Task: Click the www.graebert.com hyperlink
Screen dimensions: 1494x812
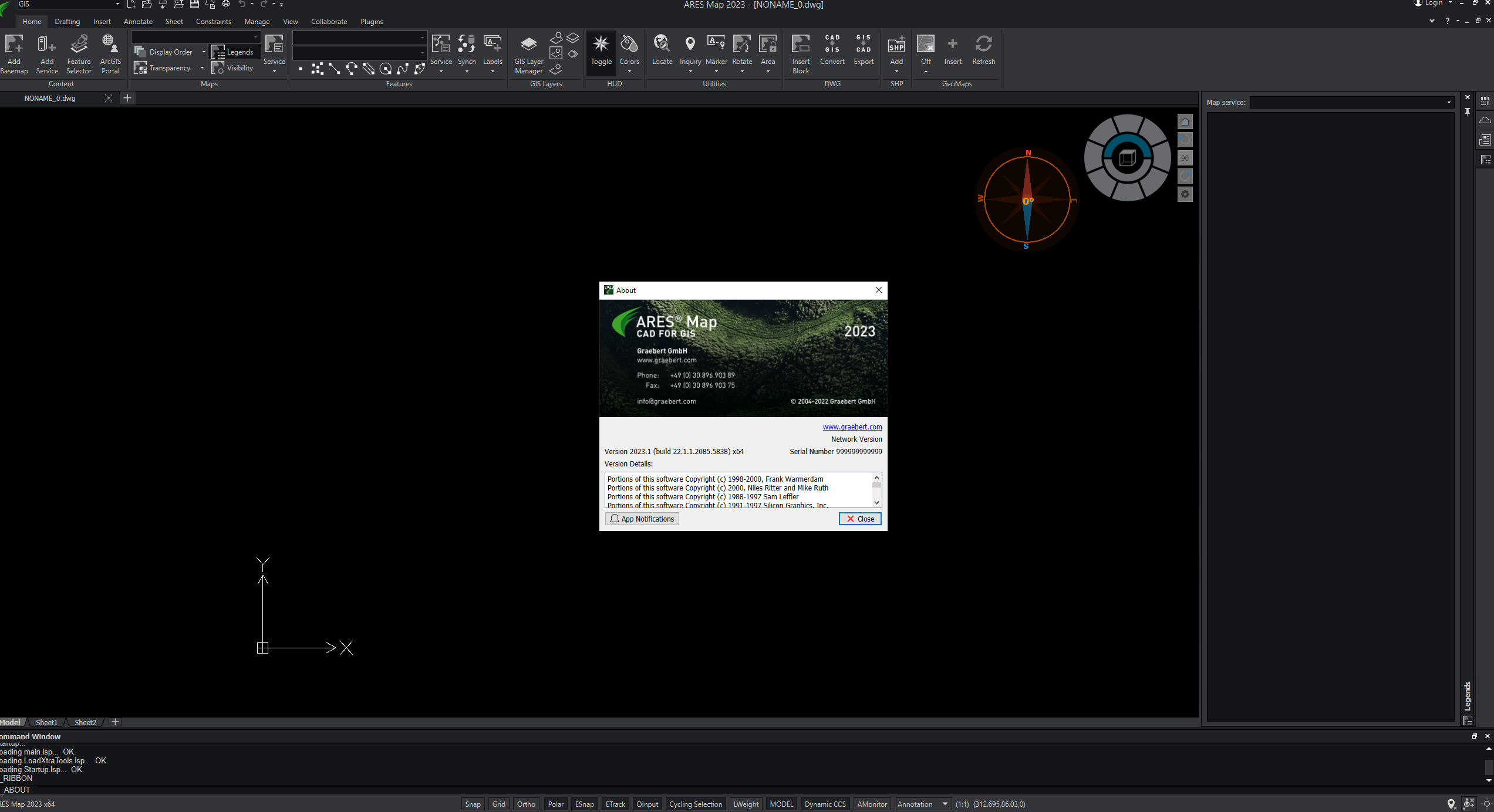Action: pyautogui.click(x=852, y=427)
